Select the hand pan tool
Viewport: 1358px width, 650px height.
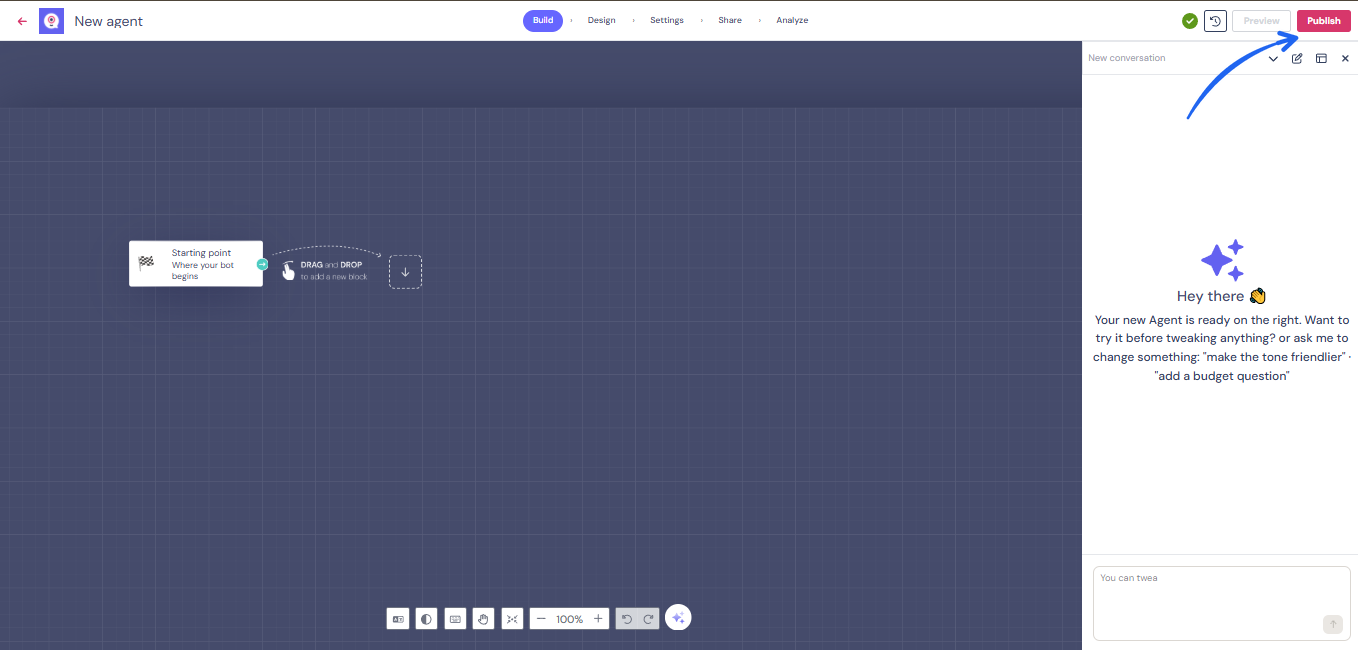point(484,619)
